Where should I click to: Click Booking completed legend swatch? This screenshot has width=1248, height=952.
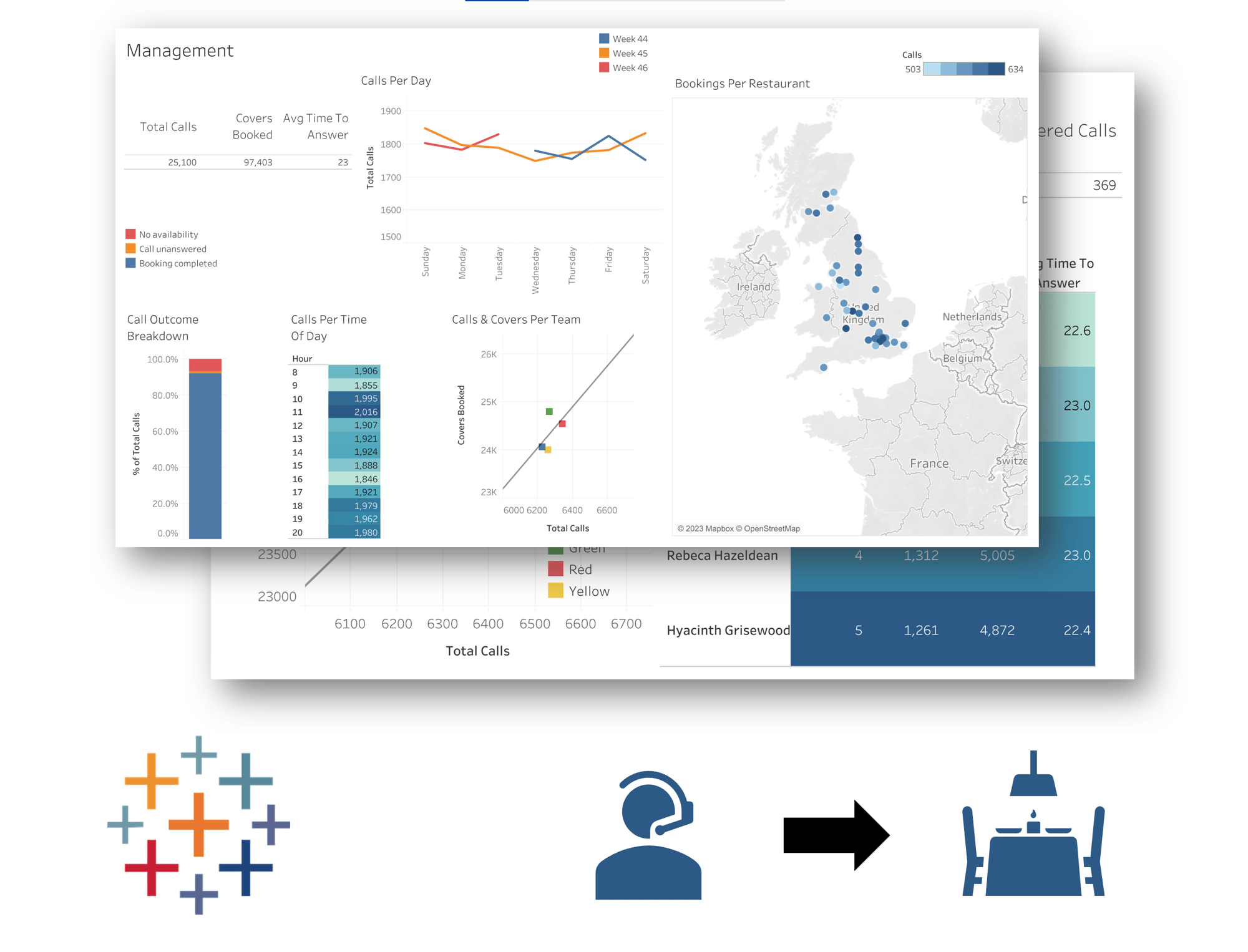[x=130, y=263]
